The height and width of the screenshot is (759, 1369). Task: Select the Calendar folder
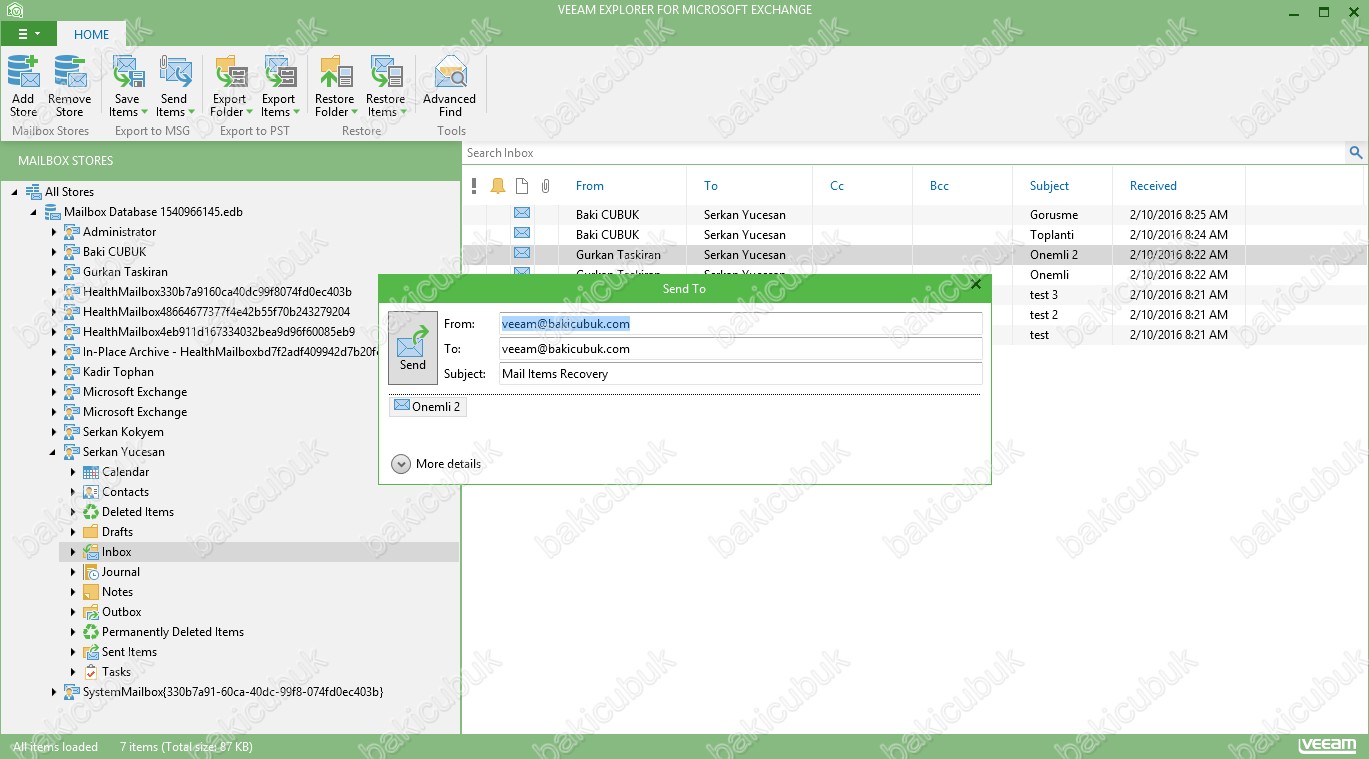125,472
